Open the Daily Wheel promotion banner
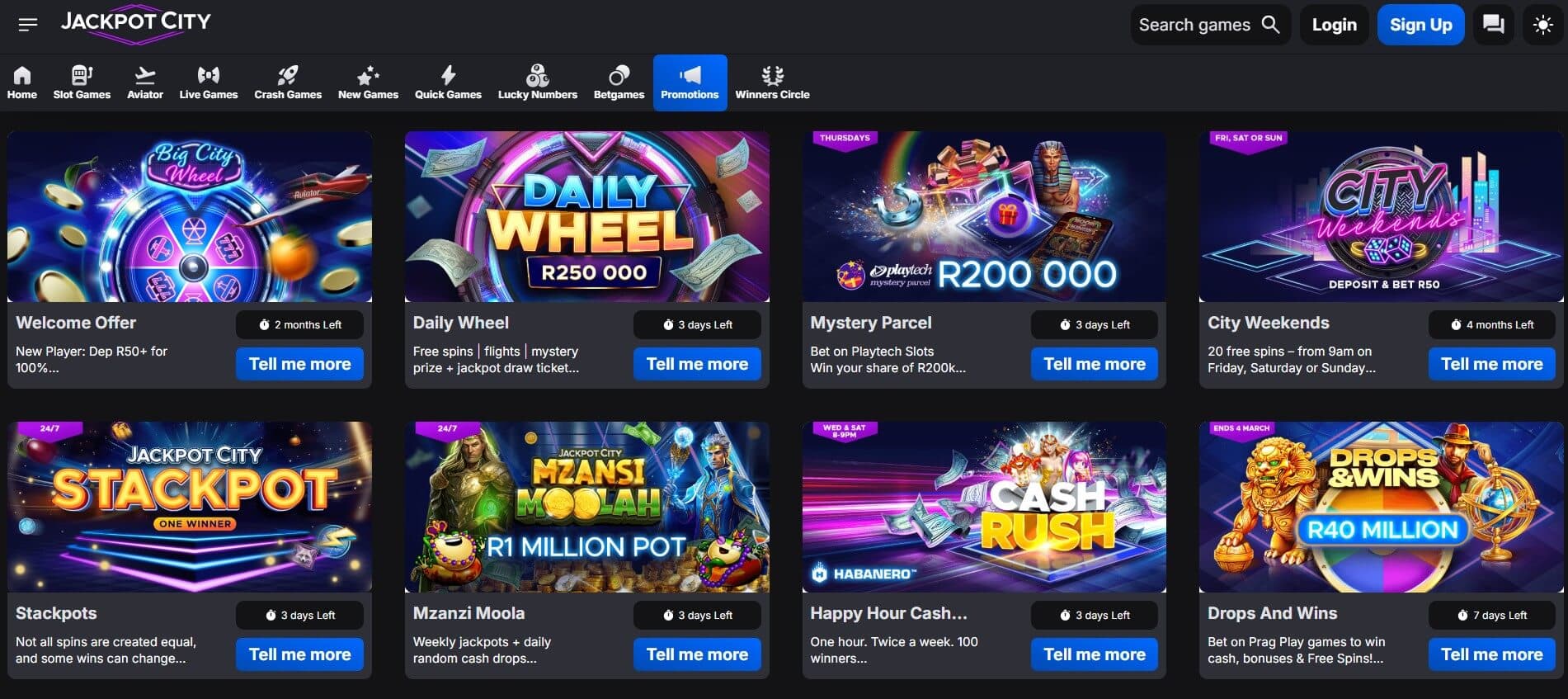The height and width of the screenshot is (699, 1568). (x=586, y=217)
